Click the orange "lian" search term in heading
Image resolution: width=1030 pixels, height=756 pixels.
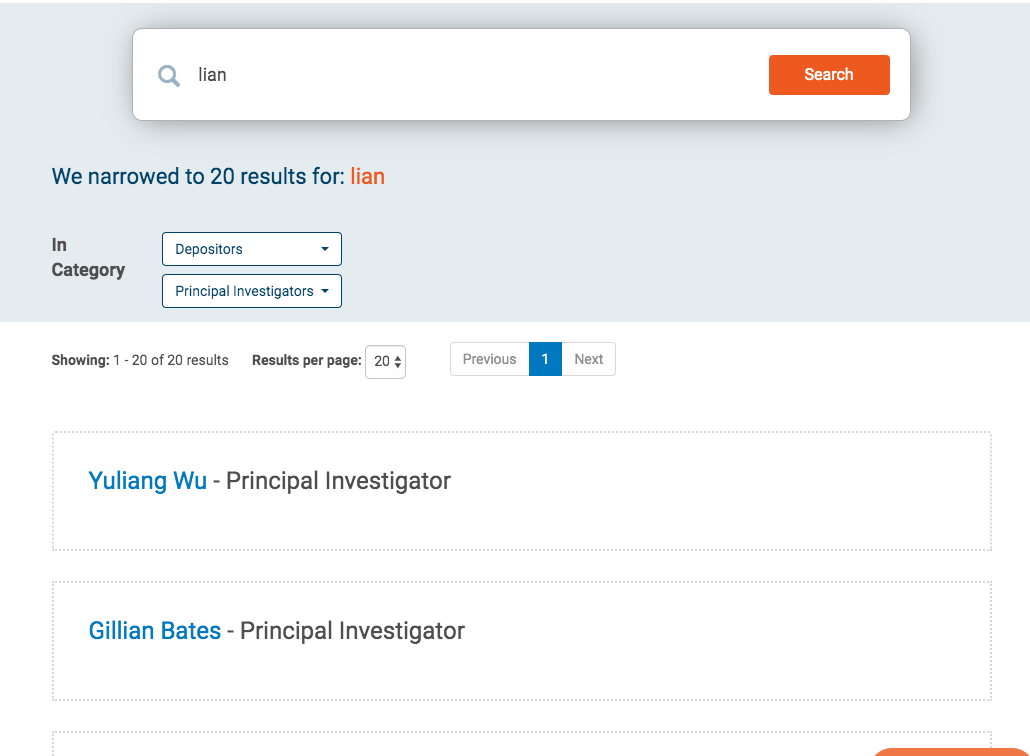click(367, 176)
